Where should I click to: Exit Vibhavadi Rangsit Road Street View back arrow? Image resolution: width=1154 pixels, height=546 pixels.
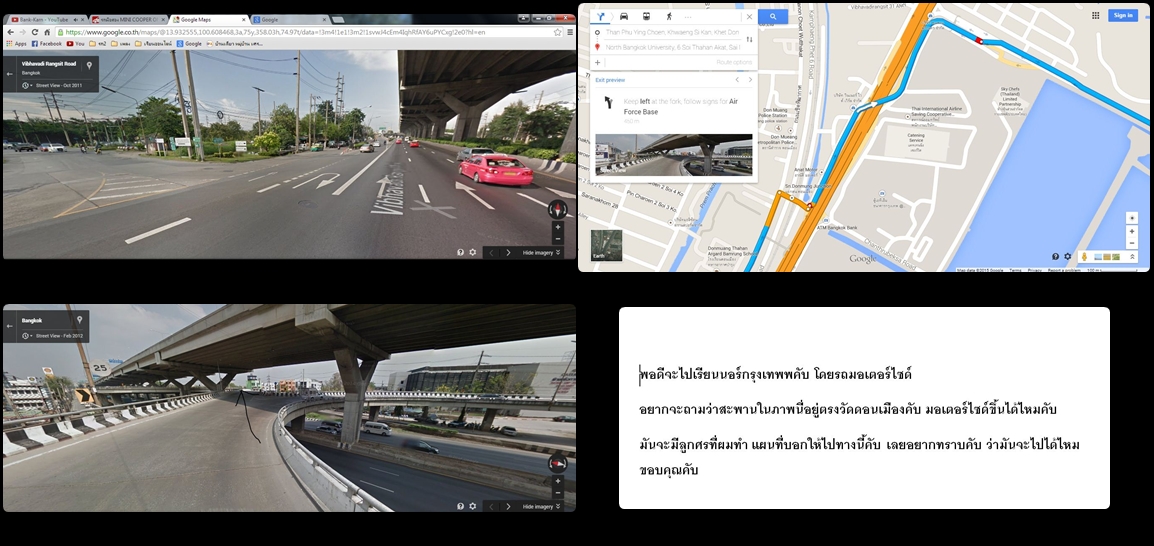[x=10, y=74]
